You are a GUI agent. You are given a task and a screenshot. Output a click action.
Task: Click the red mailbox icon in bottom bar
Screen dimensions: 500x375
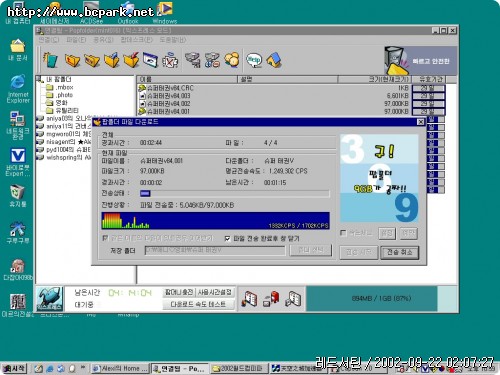(271, 299)
